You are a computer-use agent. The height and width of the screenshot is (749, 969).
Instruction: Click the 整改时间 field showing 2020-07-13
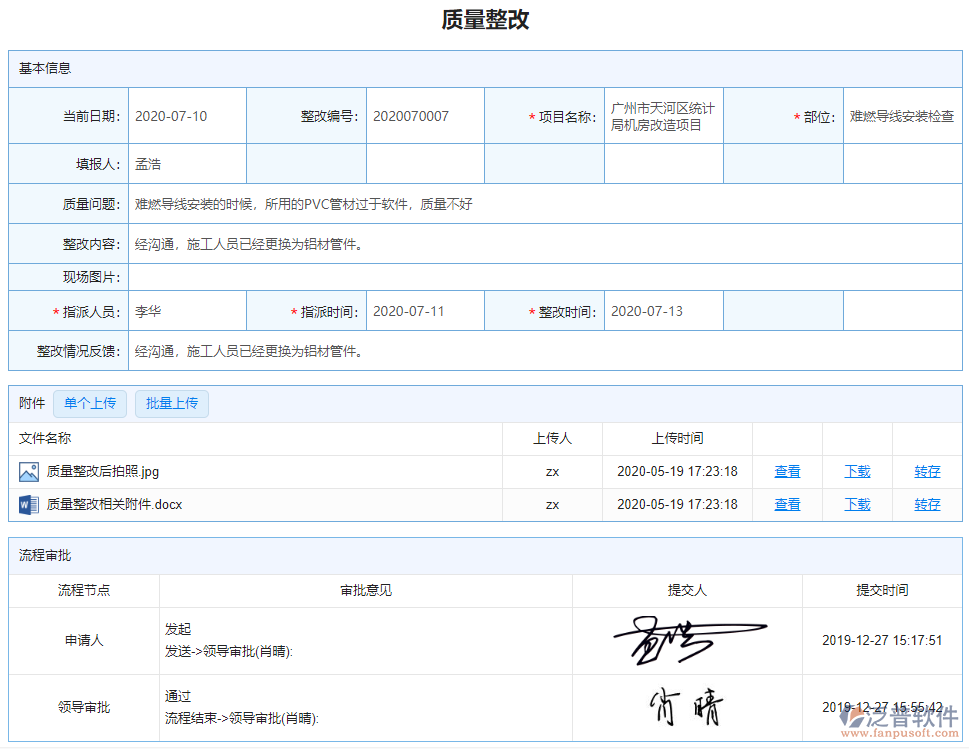[x=663, y=311]
